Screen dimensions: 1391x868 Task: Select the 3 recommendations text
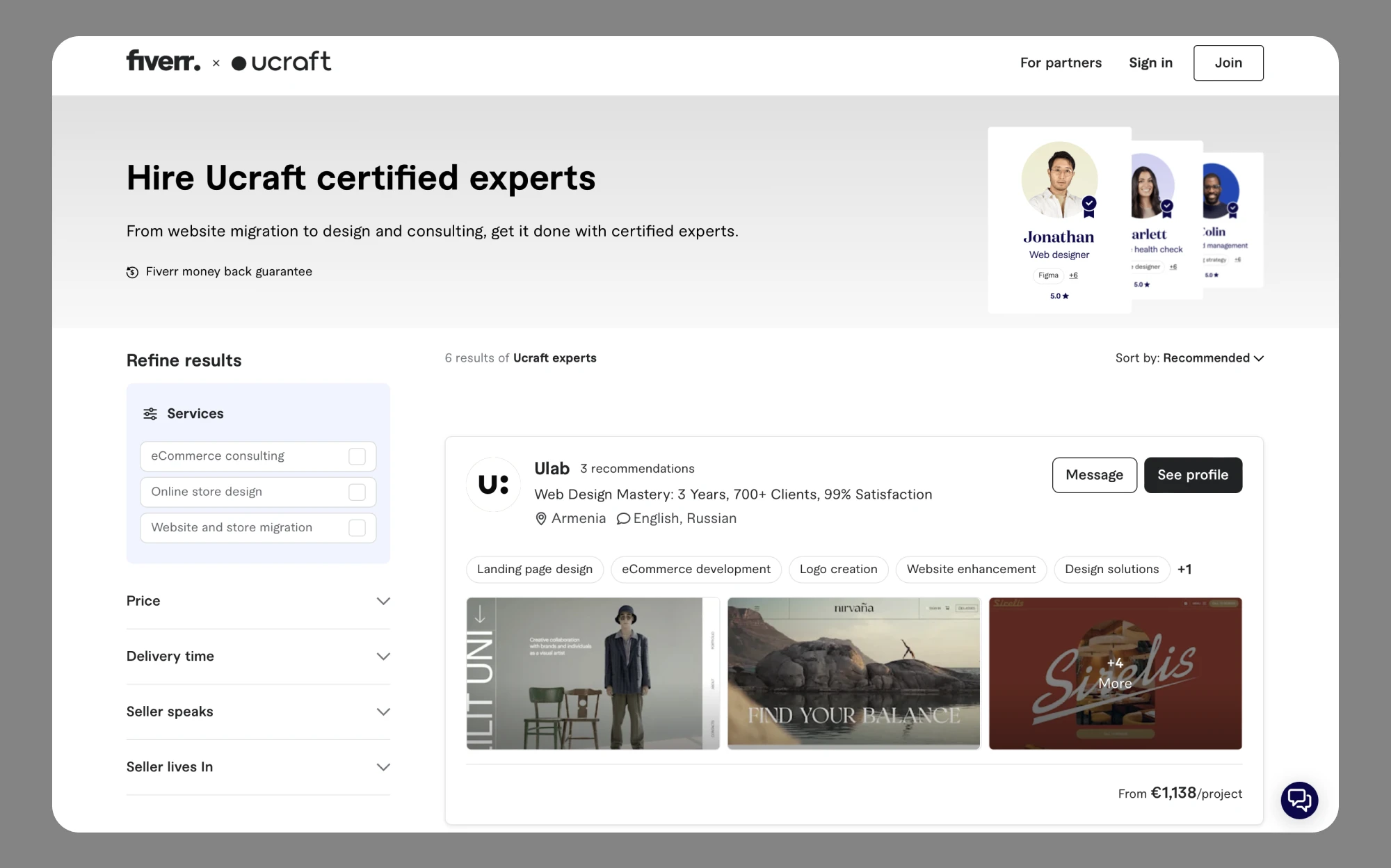[x=637, y=469]
